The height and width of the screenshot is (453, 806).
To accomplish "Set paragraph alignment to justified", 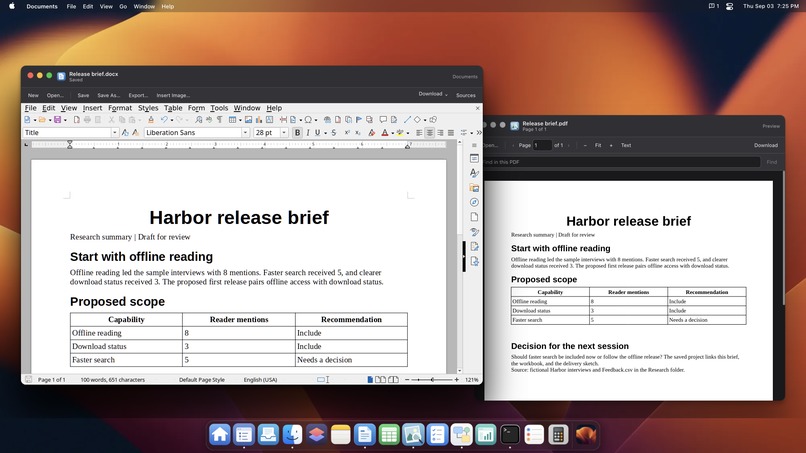I will [451, 133].
